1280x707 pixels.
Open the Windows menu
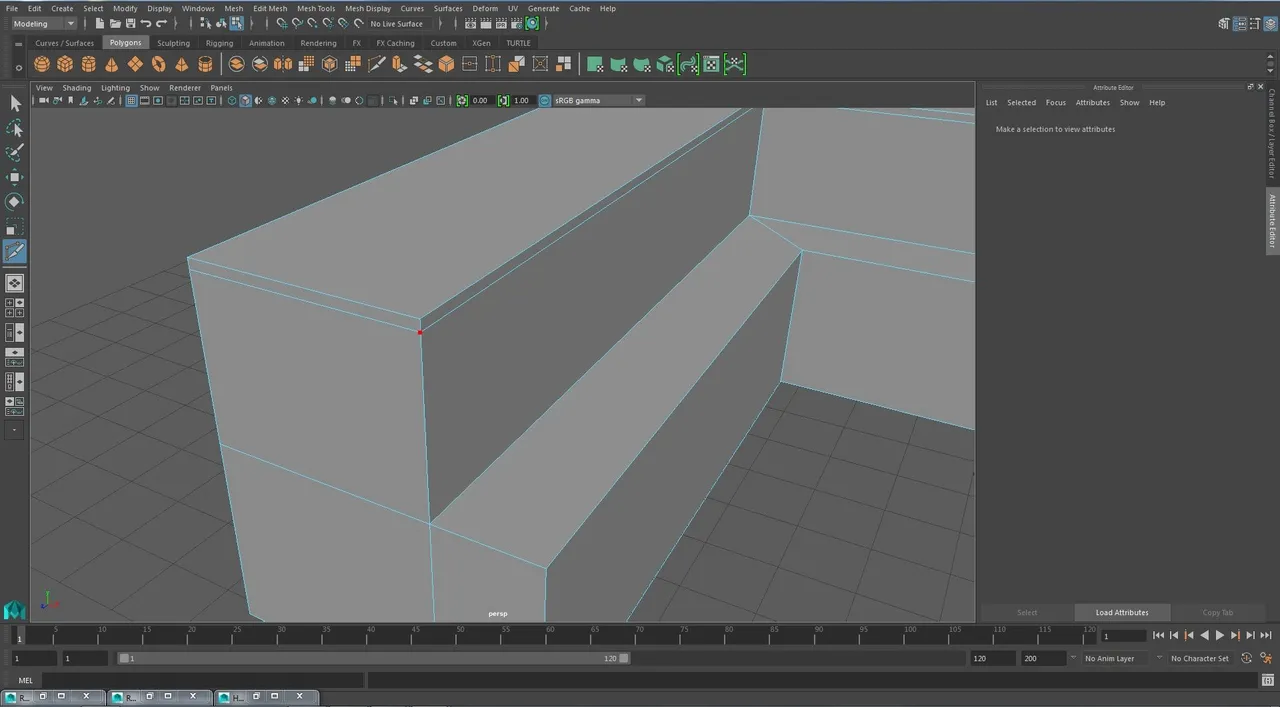coord(198,8)
